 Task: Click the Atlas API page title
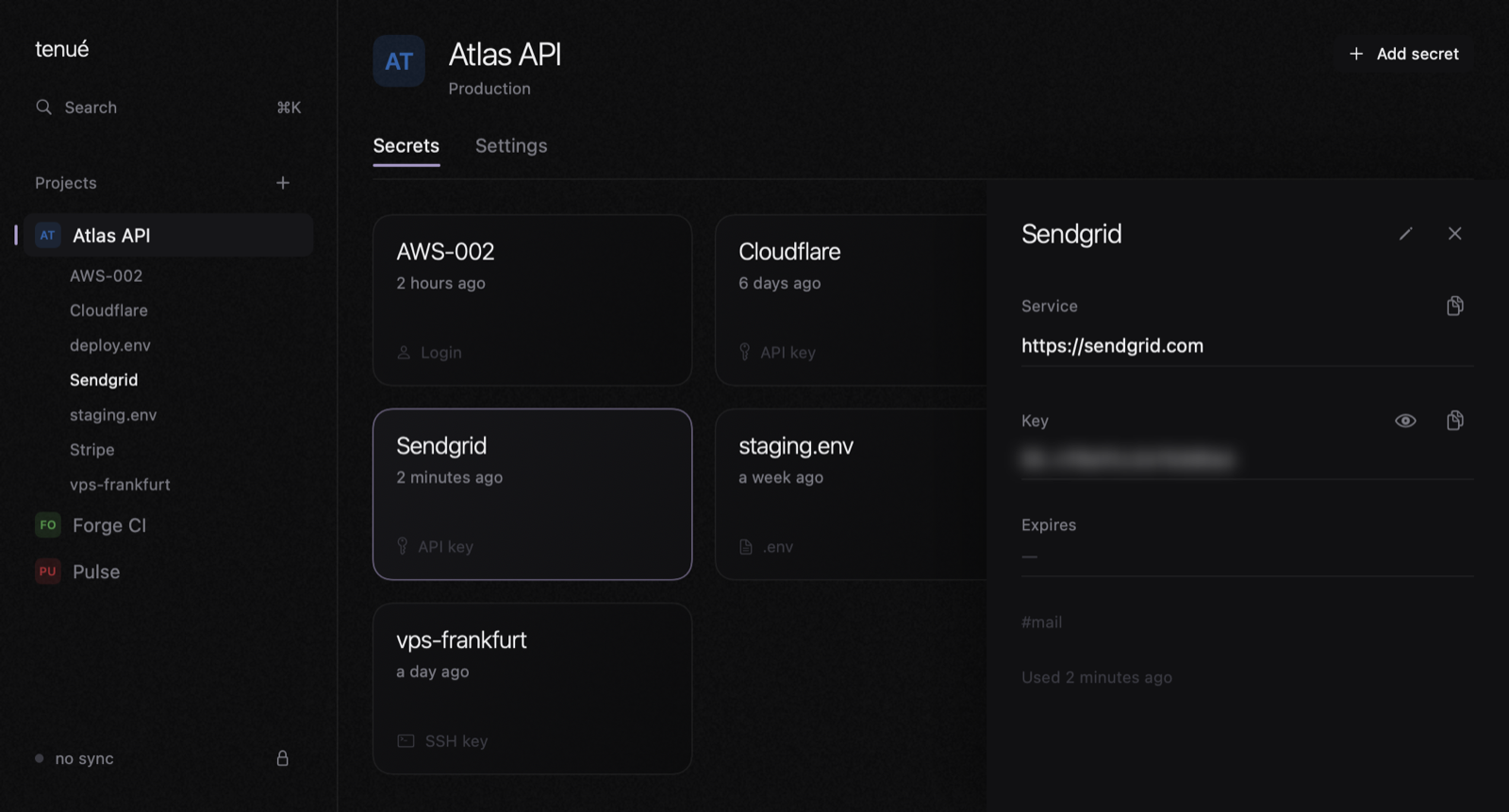506,55
